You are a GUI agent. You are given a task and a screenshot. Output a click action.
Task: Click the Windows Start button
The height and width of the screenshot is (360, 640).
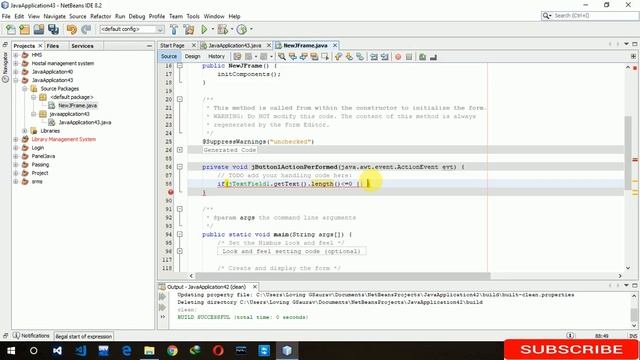(x=11, y=351)
